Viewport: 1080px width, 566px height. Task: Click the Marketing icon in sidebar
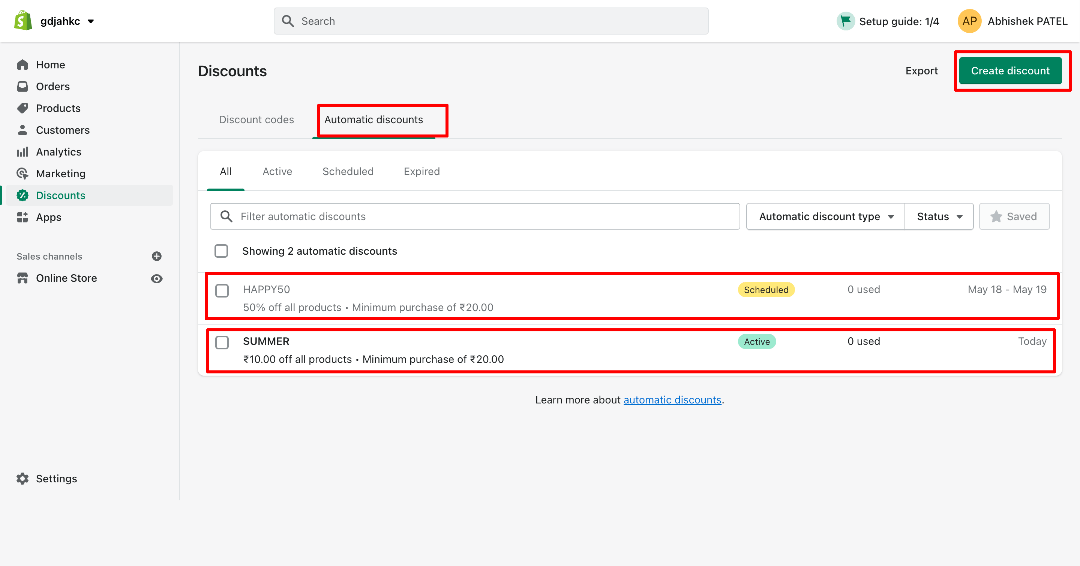tap(23, 174)
